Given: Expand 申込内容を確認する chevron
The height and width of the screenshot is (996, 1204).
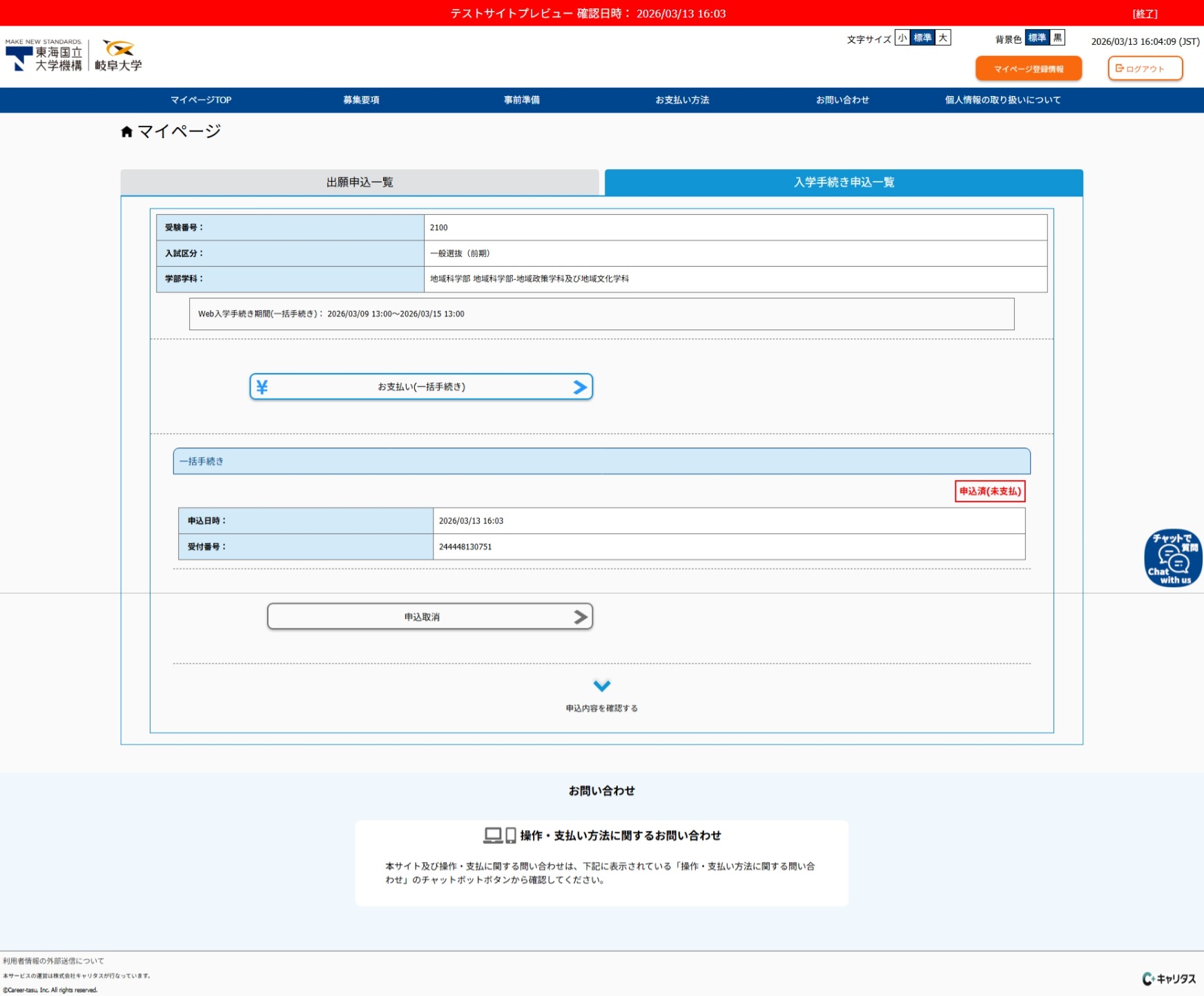Looking at the screenshot, I should (x=602, y=685).
